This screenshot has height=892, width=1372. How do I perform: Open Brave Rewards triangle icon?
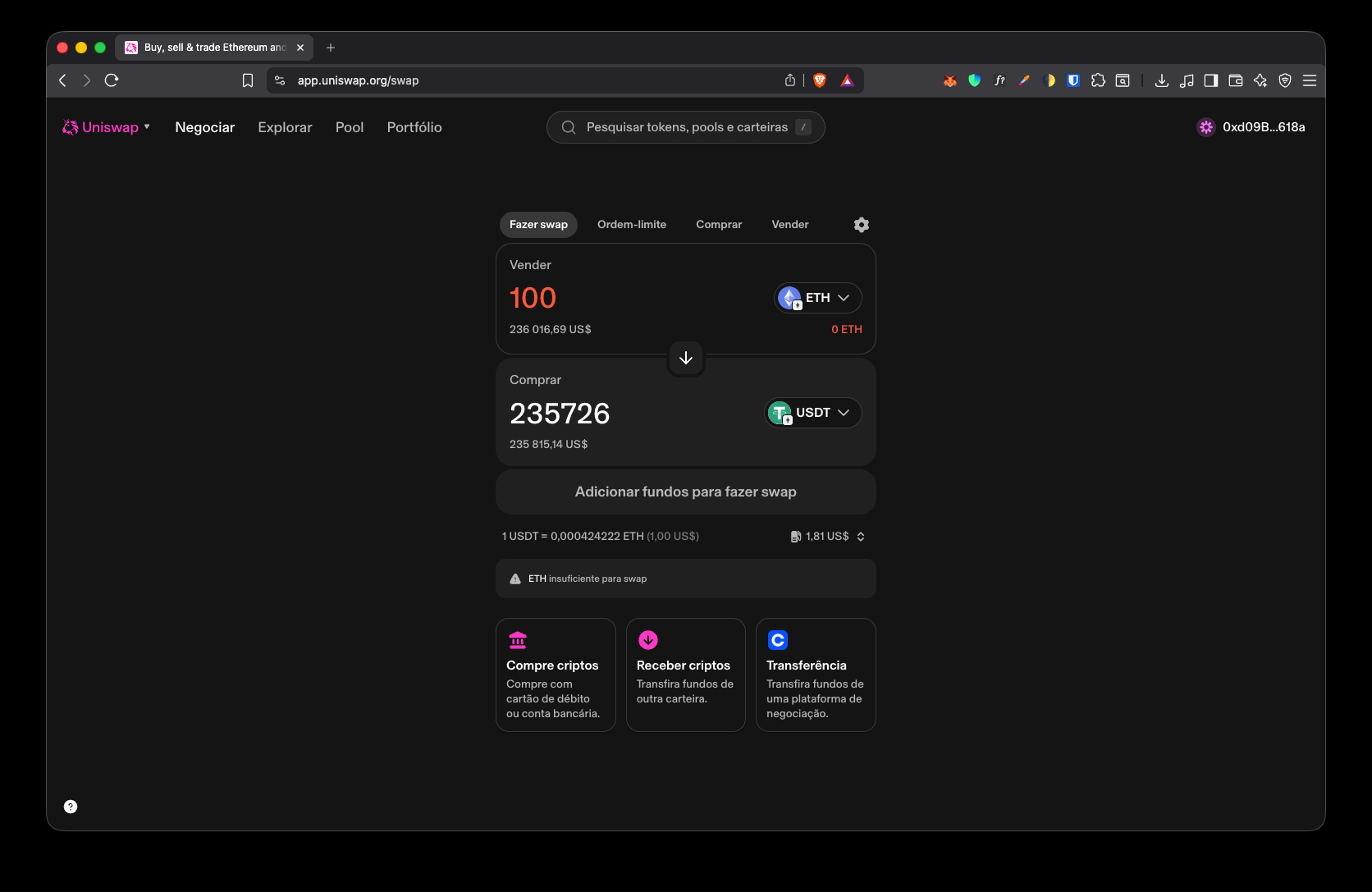(x=848, y=80)
